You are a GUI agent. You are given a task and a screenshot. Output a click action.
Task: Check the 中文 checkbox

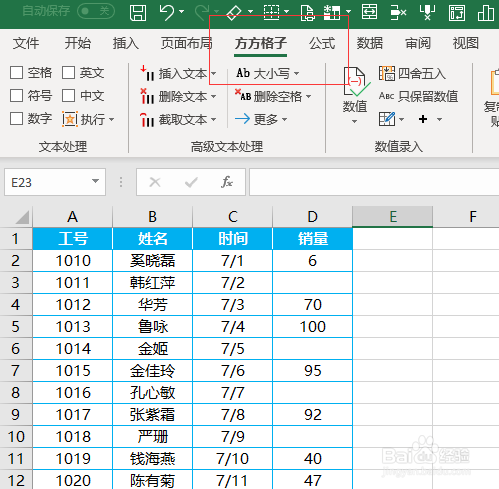coord(68,96)
